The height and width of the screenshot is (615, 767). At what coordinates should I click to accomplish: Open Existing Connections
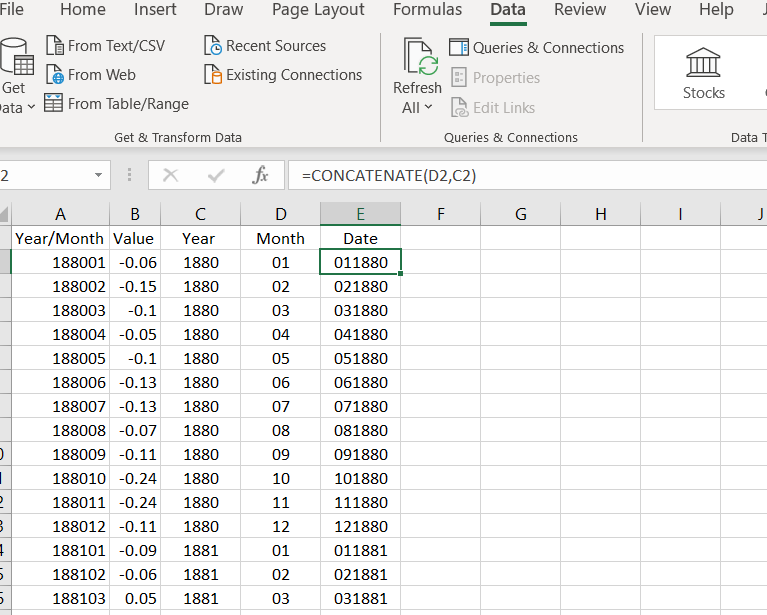click(283, 75)
